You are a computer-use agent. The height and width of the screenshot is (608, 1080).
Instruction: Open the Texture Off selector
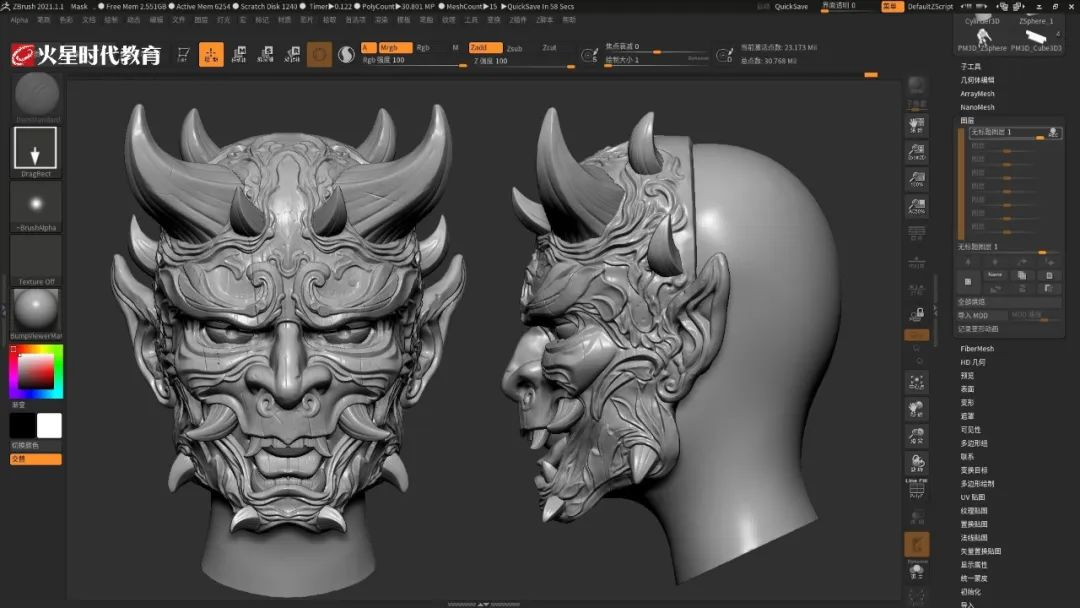pyautogui.click(x=36, y=258)
